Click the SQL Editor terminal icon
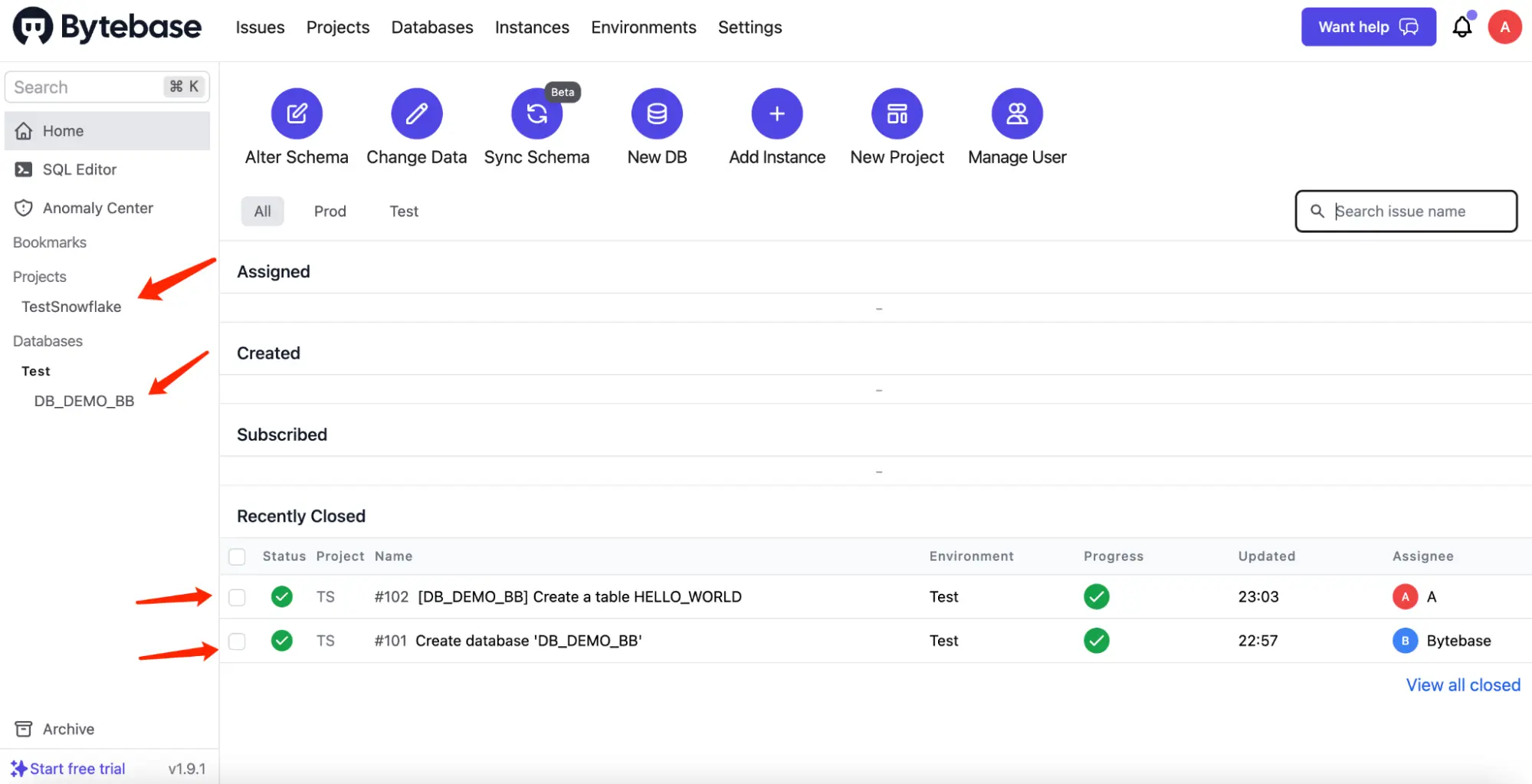The image size is (1532, 784). [x=24, y=169]
